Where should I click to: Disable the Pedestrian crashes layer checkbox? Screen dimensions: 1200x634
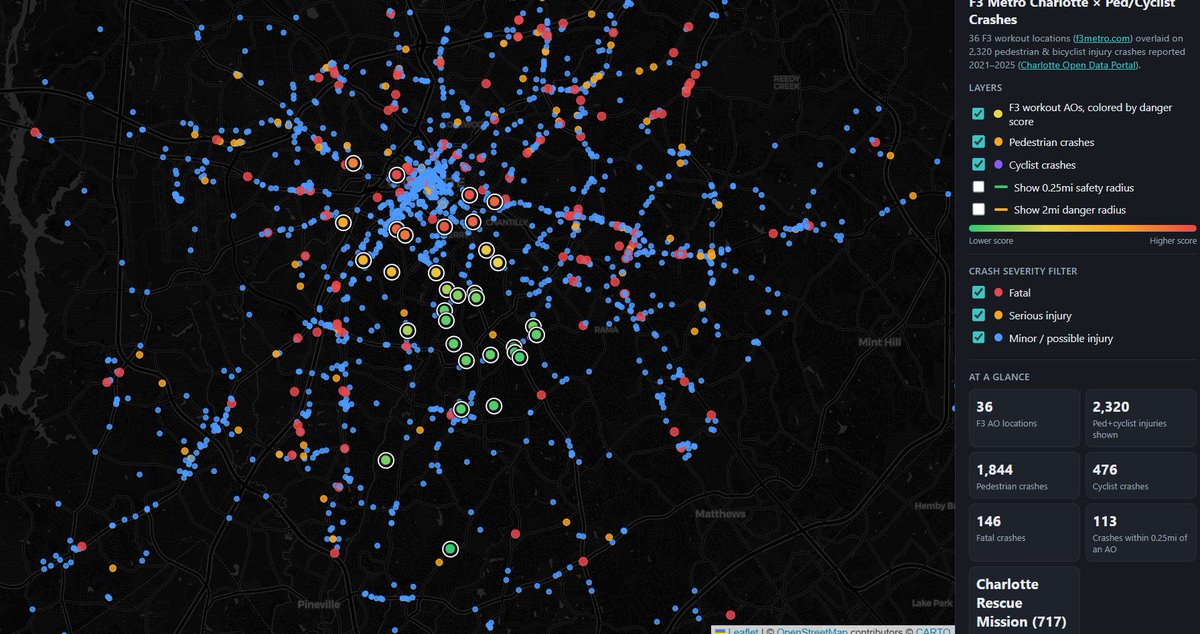[978, 142]
